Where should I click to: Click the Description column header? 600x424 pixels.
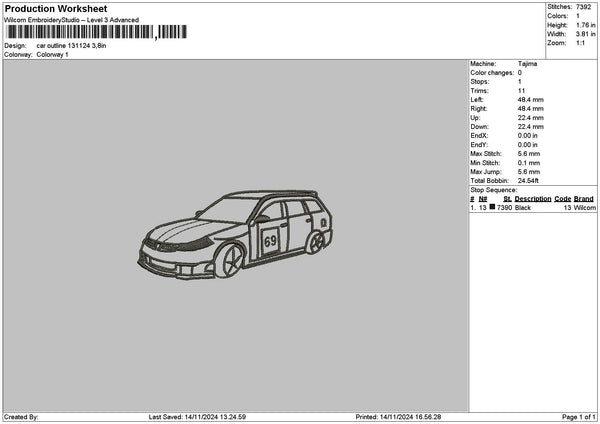coord(533,199)
